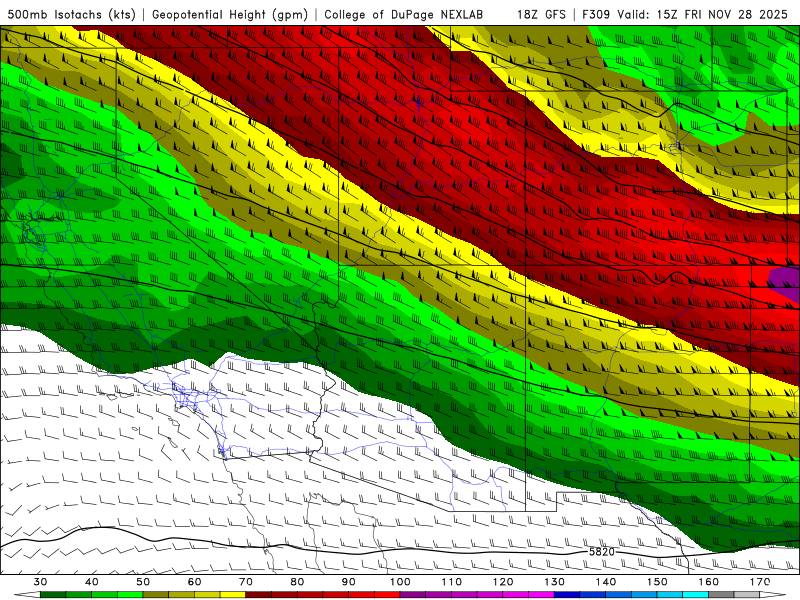800x600 pixels.
Task: Click the legend value 50
Action: click(x=143, y=582)
